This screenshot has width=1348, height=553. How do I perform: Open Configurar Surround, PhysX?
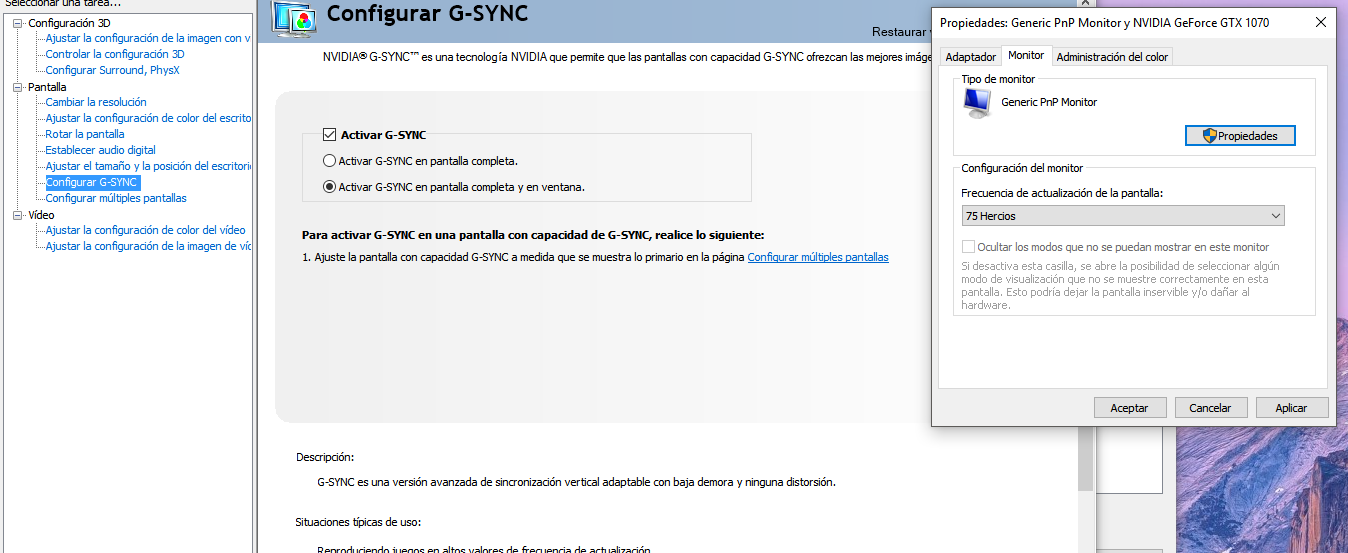pyautogui.click(x=113, y=70)
